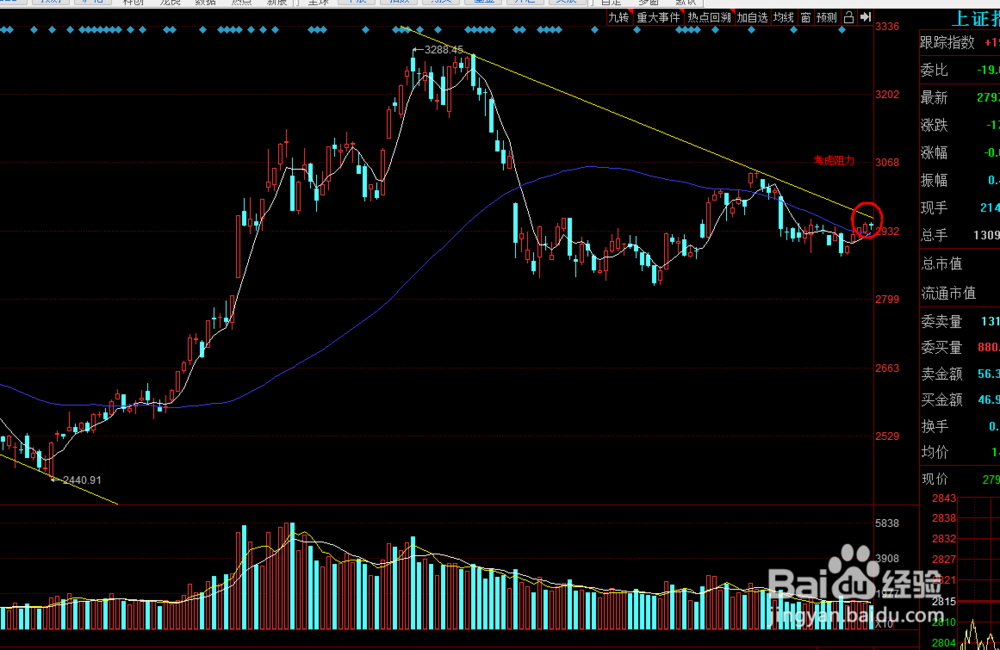Click the 2843 value on intraday mini chart axis

click(944, 498)
